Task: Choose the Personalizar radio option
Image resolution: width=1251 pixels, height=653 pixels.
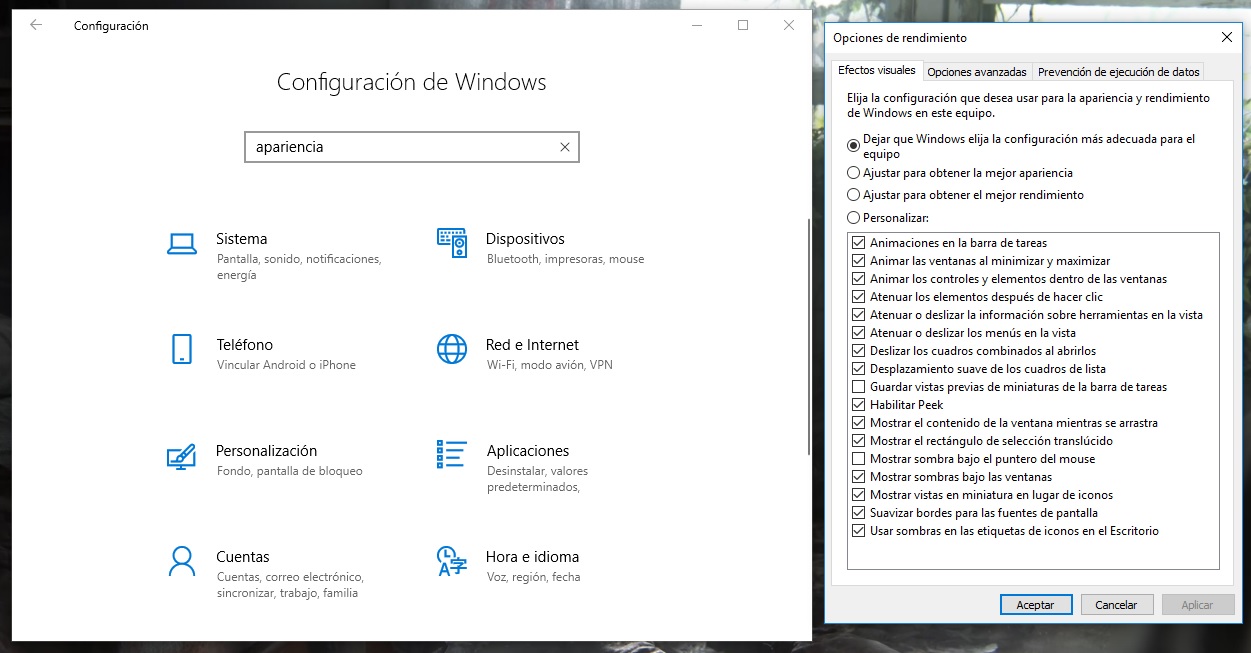Action: 853,217
